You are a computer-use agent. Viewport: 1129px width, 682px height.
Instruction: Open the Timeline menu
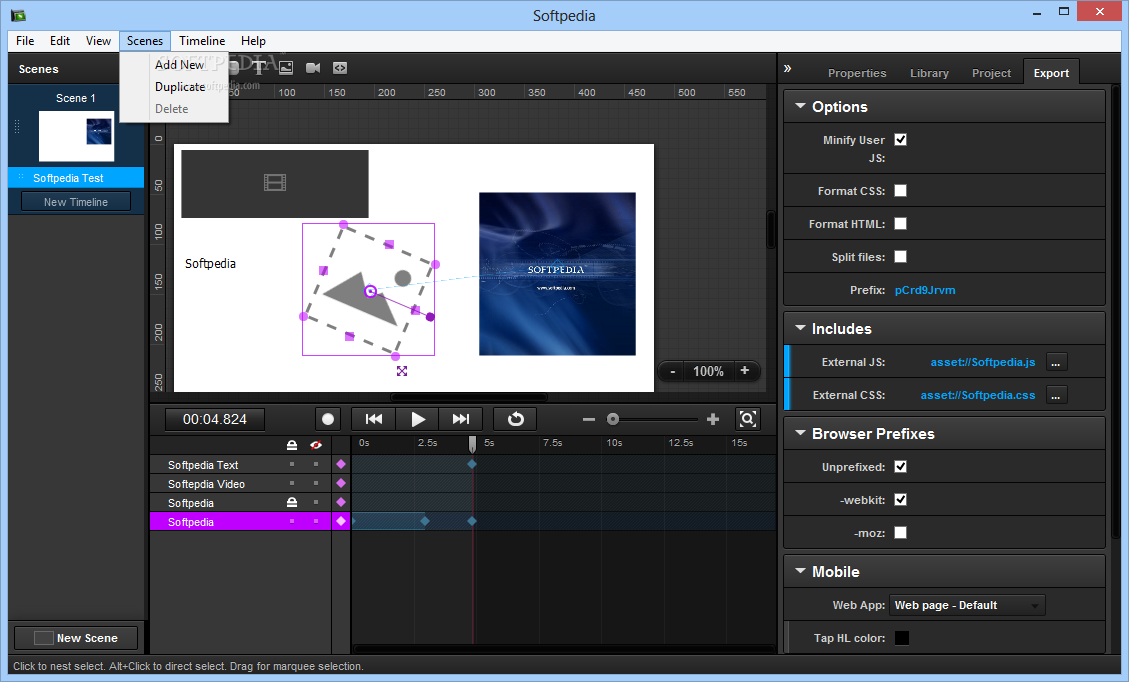tap(202, 41)
